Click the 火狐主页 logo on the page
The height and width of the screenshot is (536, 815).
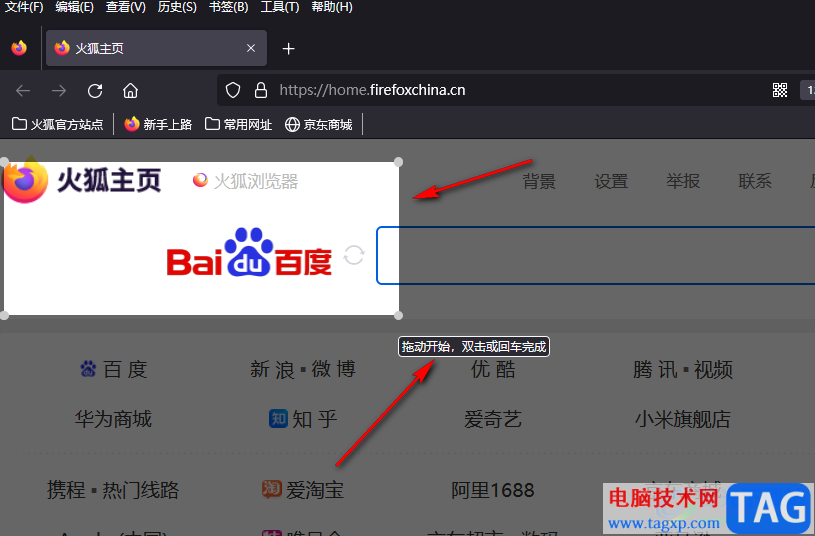[83, 180]
